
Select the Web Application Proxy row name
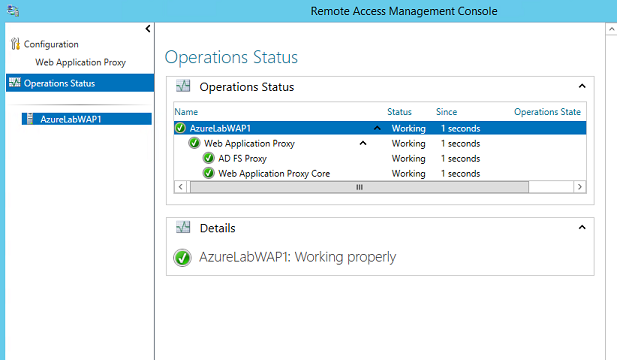click(249, 143)
